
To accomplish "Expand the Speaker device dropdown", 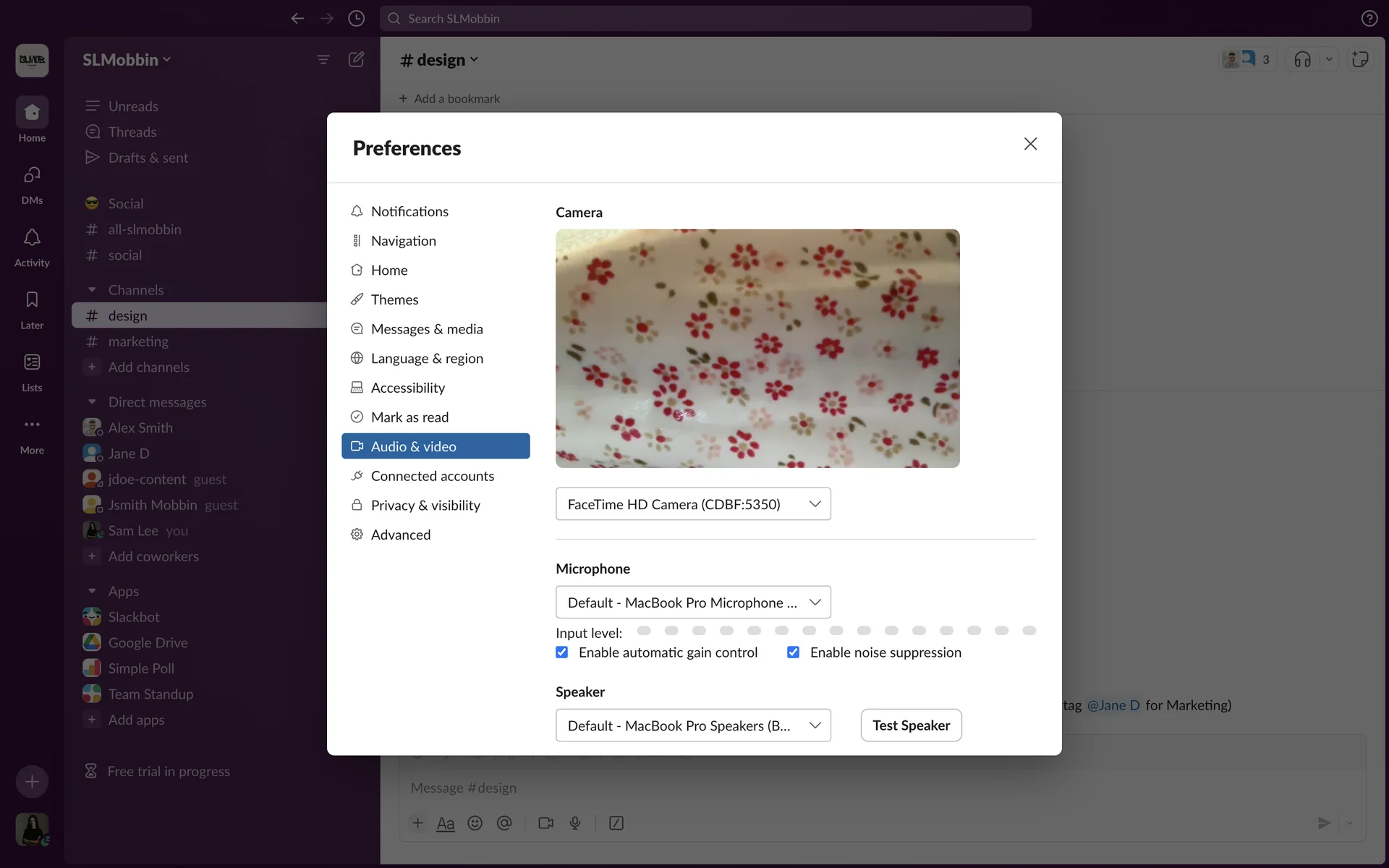I will click(x=692, y=726).
